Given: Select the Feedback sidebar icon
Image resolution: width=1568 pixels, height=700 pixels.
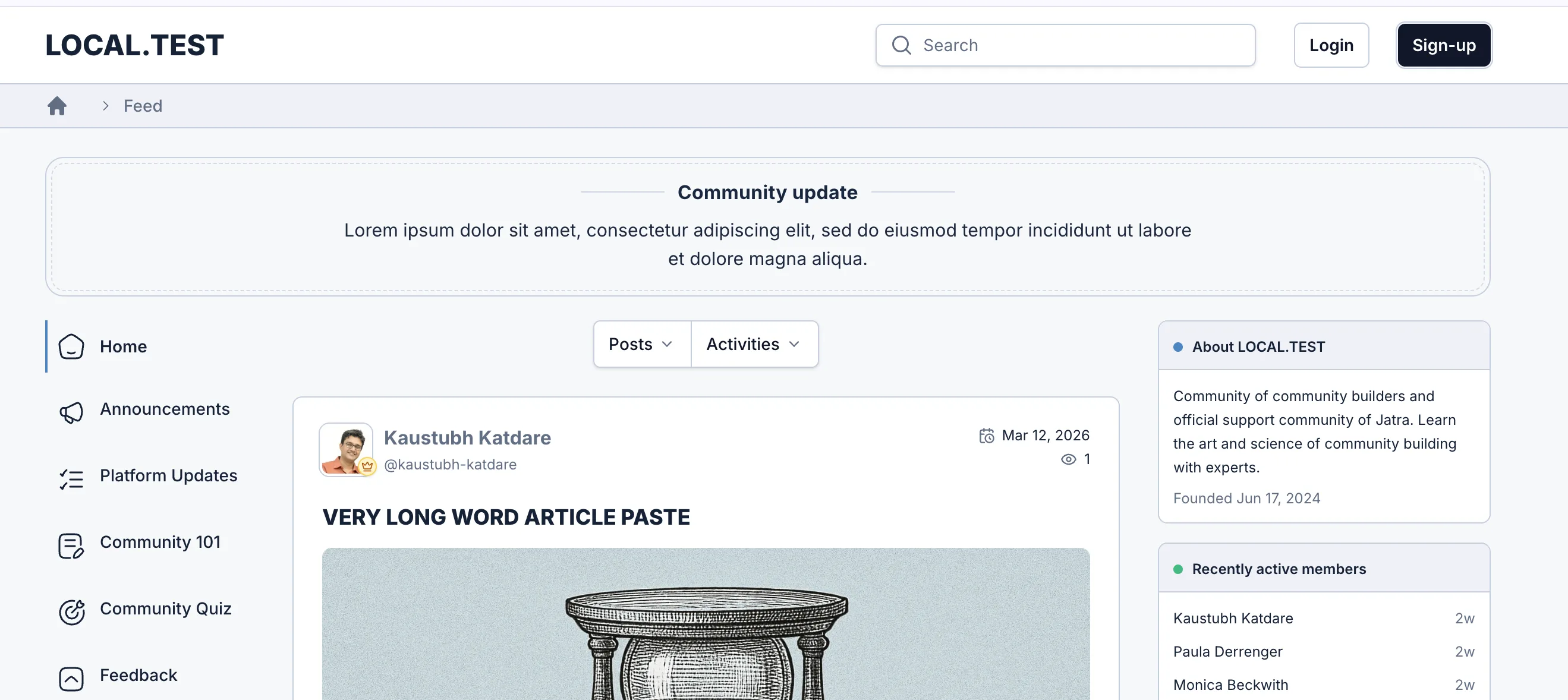Looking at the screenshot, I should pos(71,679).
